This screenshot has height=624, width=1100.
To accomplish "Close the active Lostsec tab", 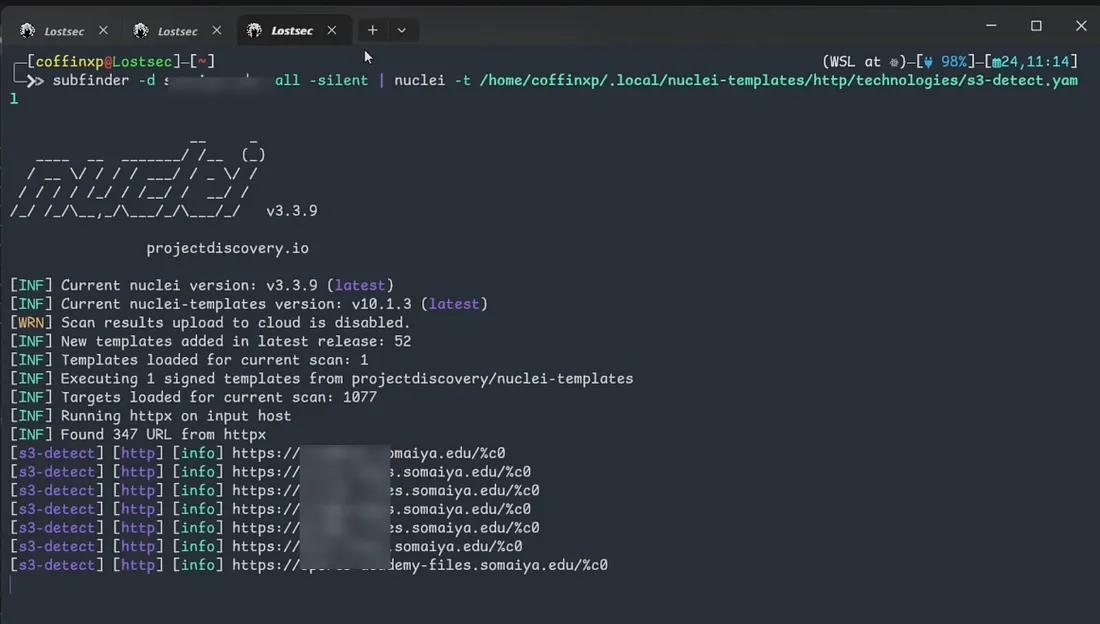I will tap(332, 30).
